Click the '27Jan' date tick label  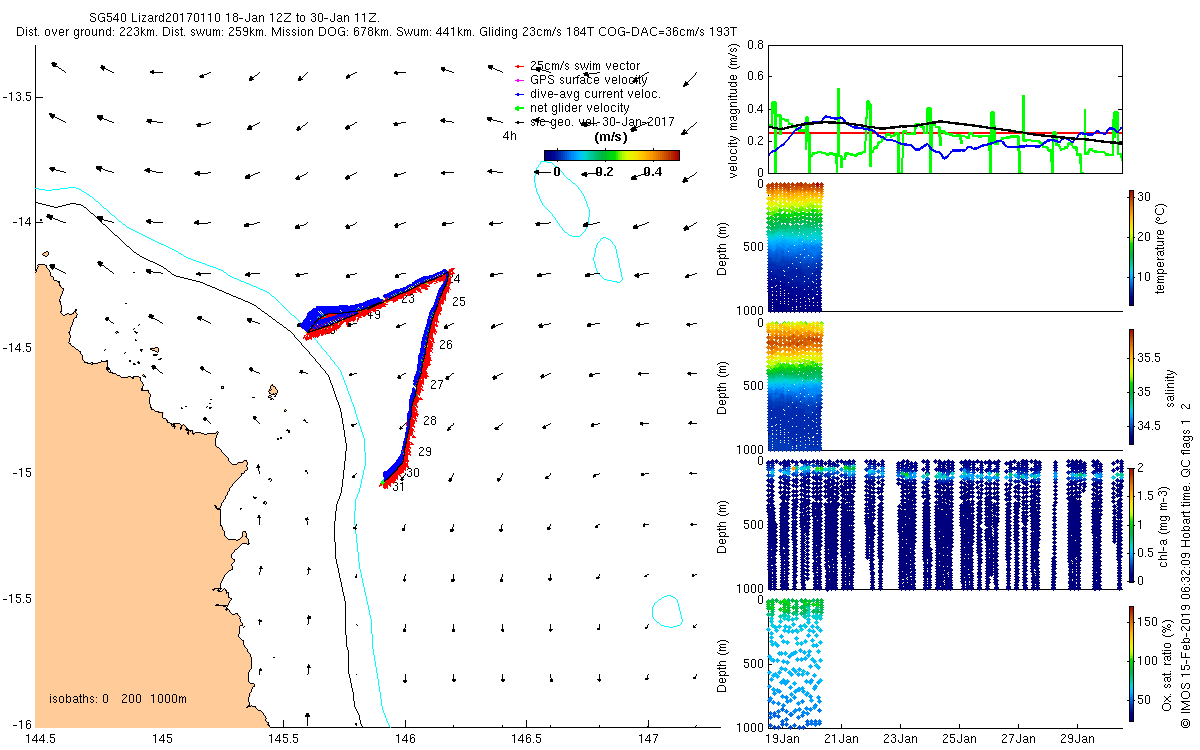click(x=1018, y=739)
